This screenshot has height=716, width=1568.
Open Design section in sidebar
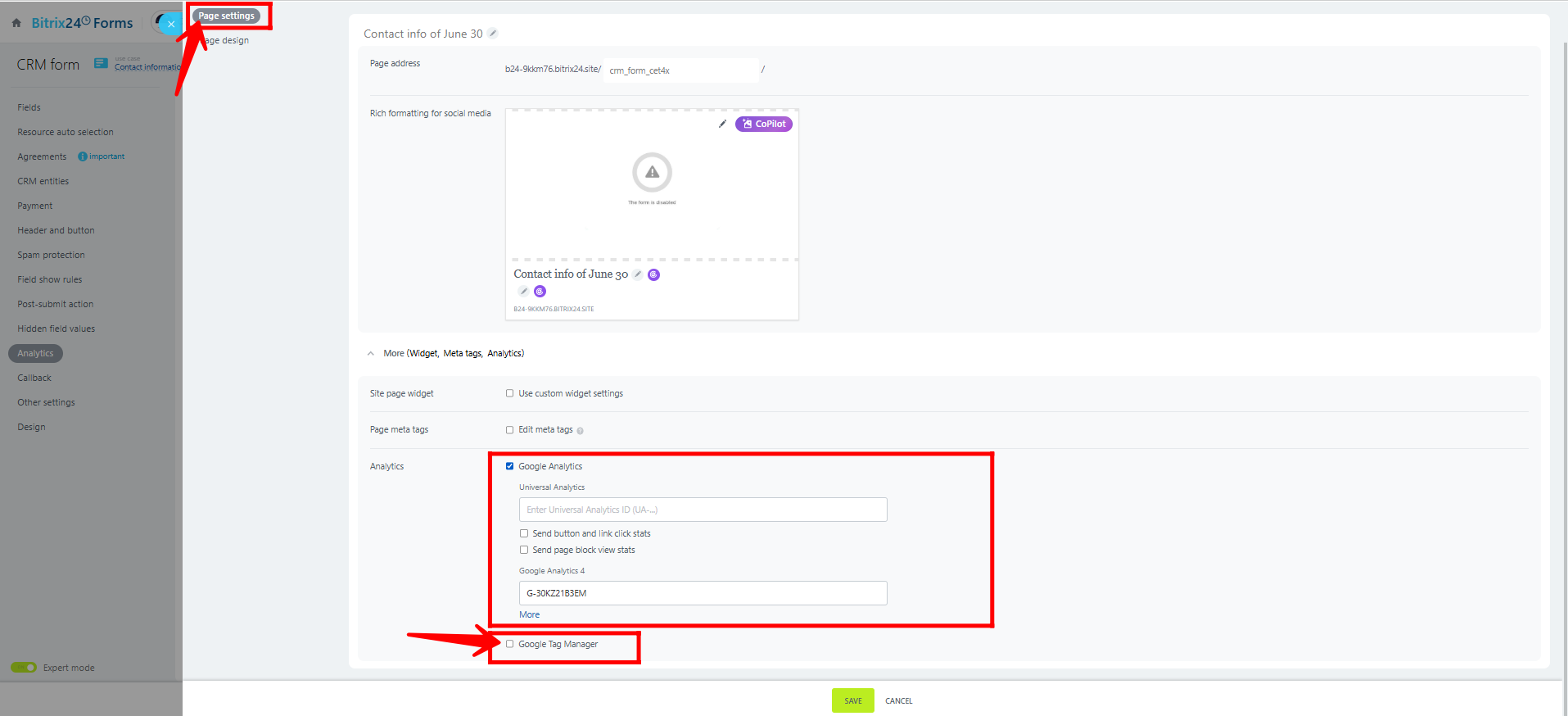pos(32,427)
